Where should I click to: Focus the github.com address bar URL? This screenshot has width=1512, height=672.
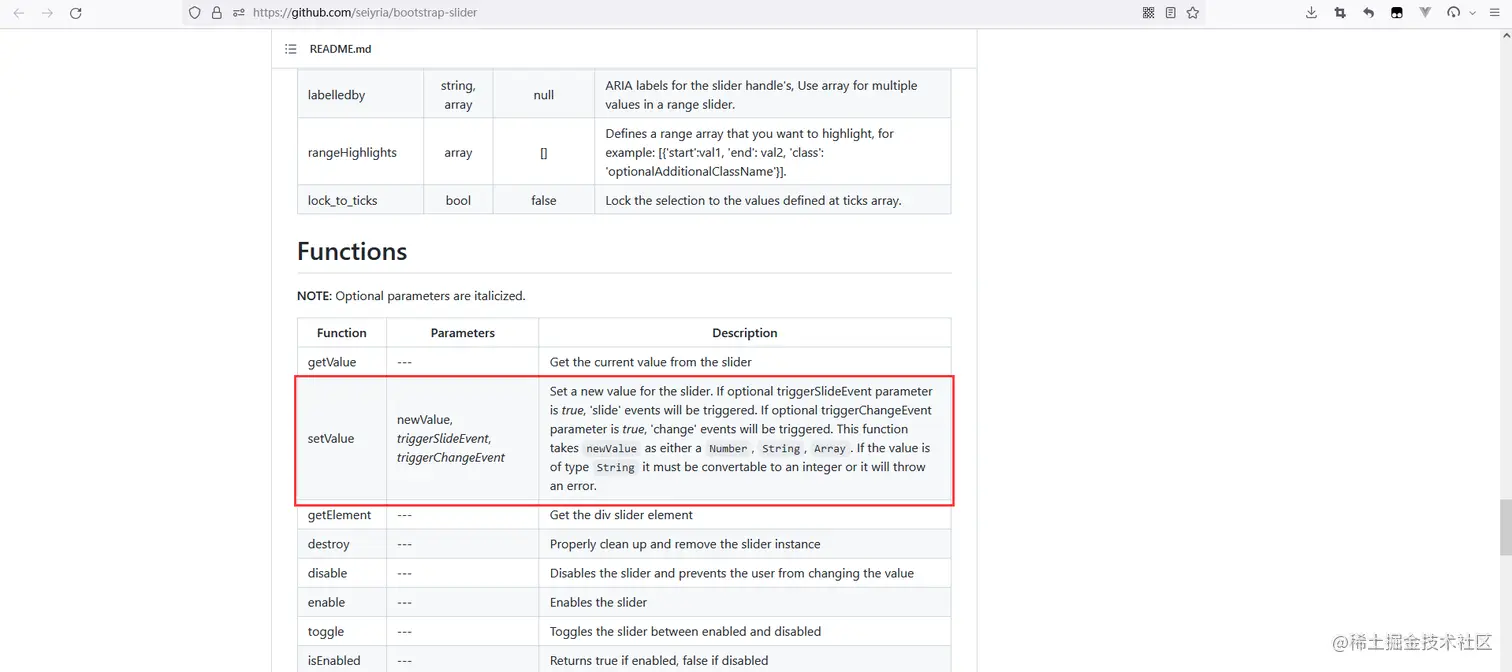click(x=365, y=13)
